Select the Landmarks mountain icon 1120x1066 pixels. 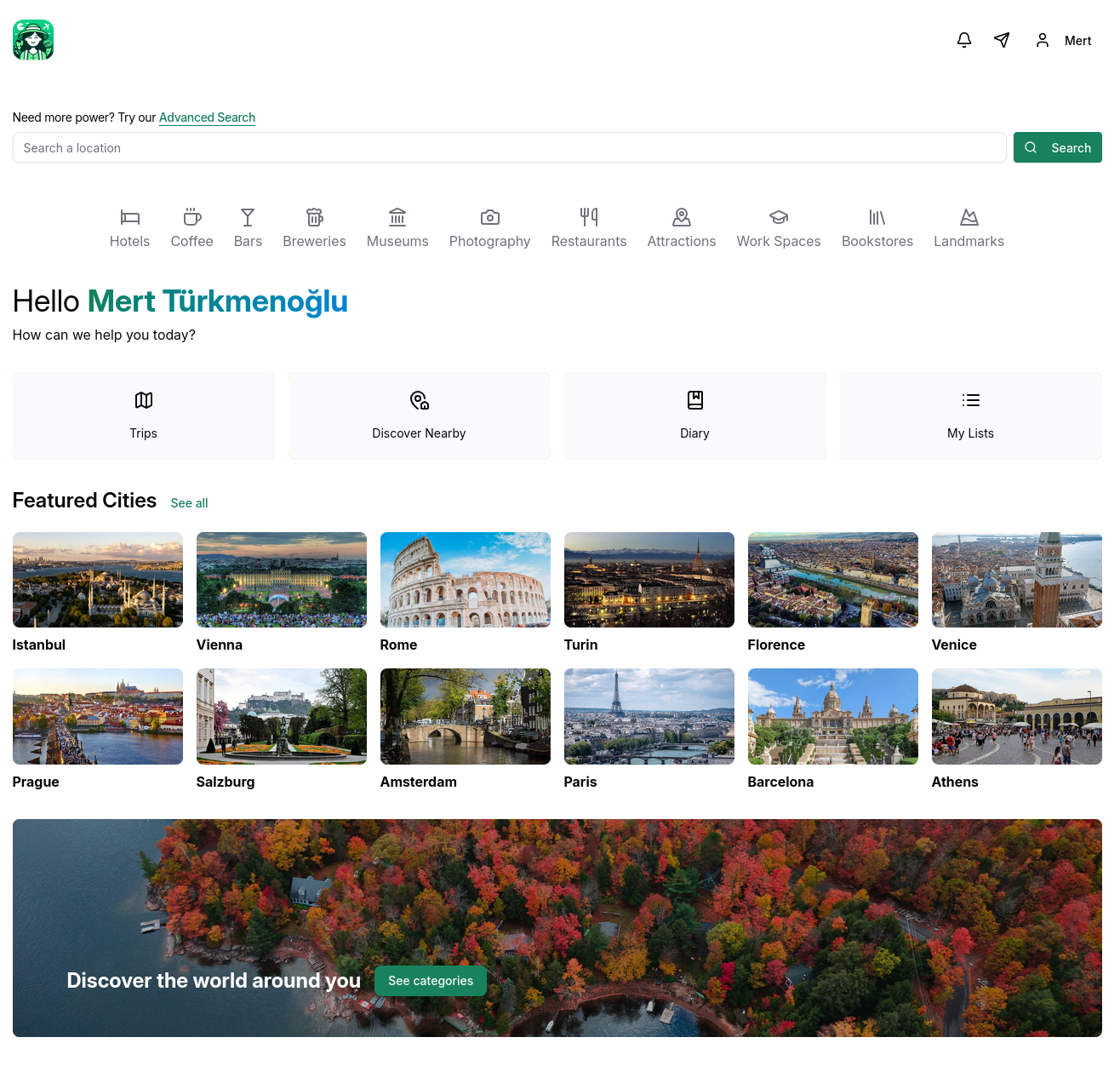click(x=969, y=217)
